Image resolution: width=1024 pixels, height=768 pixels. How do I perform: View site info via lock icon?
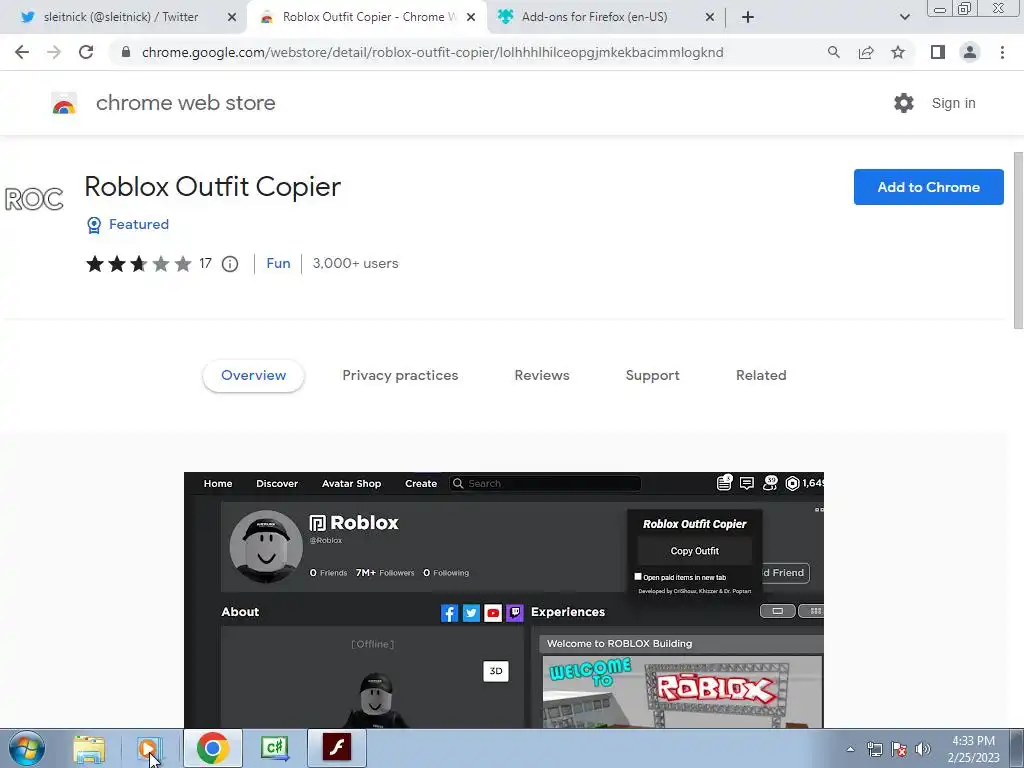[126, 52]
